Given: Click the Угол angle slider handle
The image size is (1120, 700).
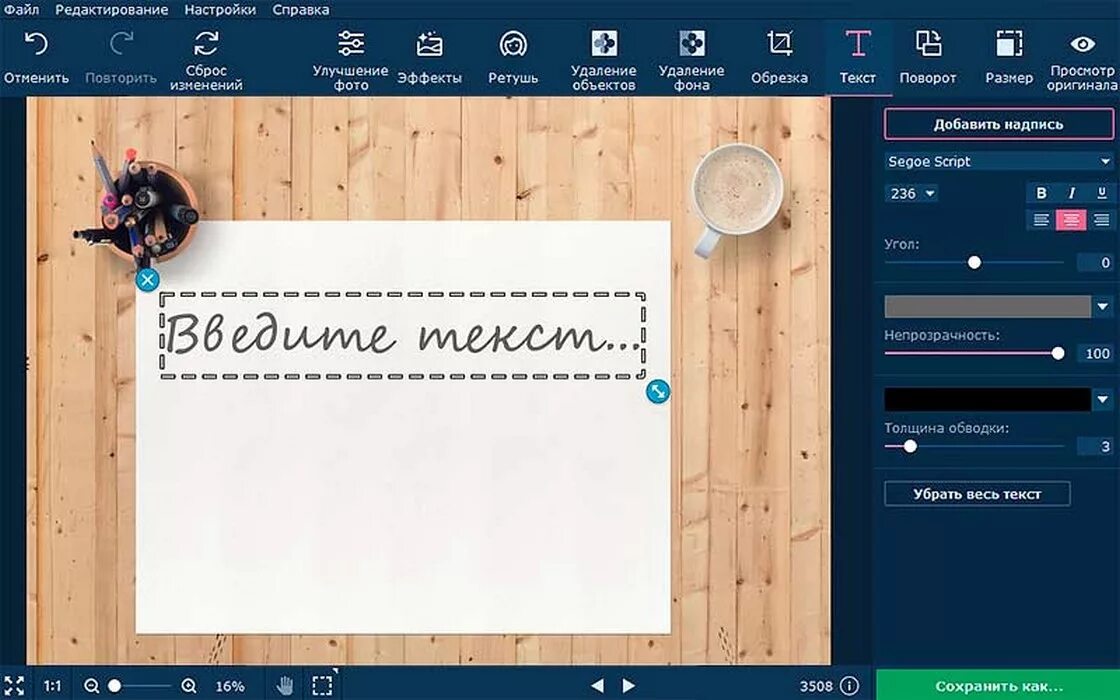Looking at the screenshot, I should pos(974,263).
